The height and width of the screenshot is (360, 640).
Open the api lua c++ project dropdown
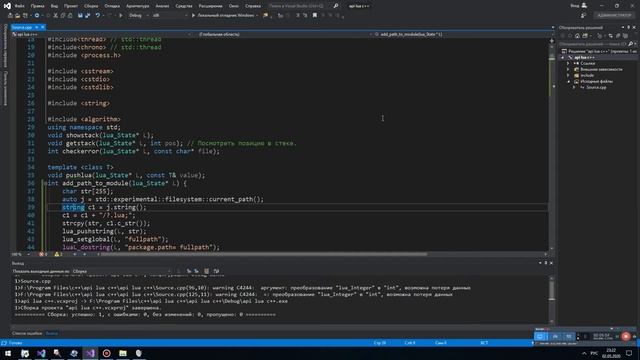pos(101,35)
